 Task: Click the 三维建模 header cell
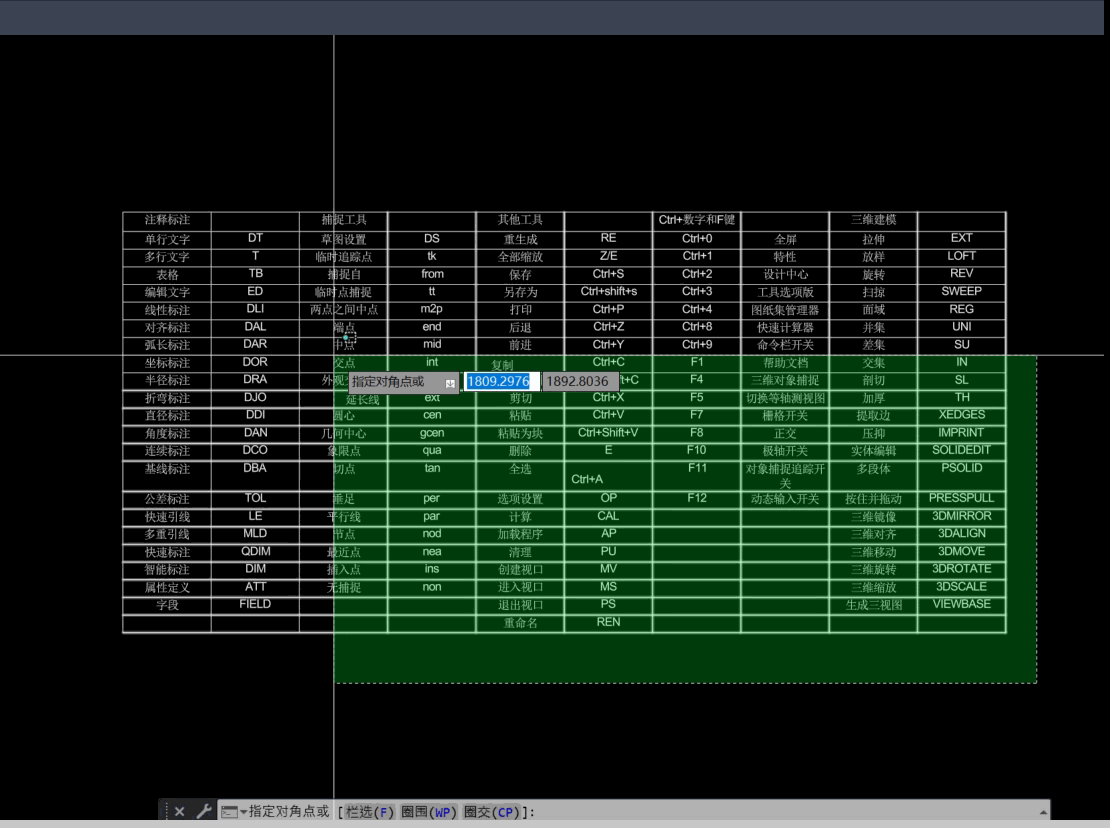(x=873, y=220)
